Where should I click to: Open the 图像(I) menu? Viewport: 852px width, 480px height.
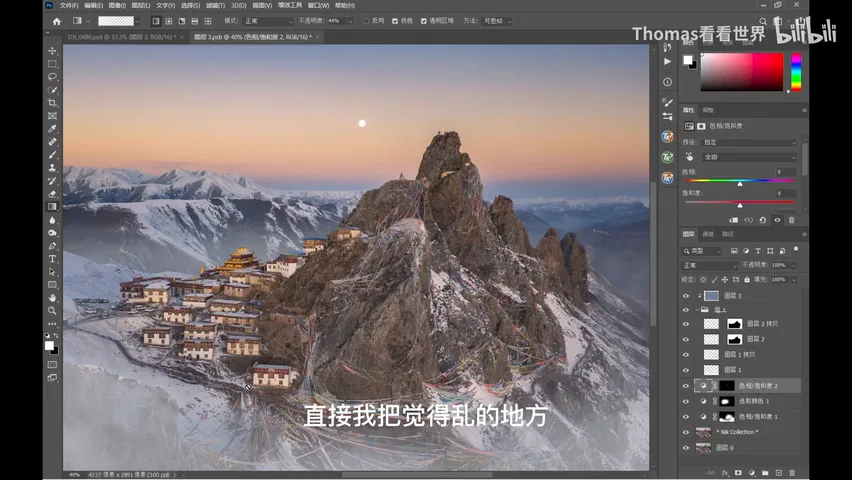pyautogui.click(x=117, y=5)
